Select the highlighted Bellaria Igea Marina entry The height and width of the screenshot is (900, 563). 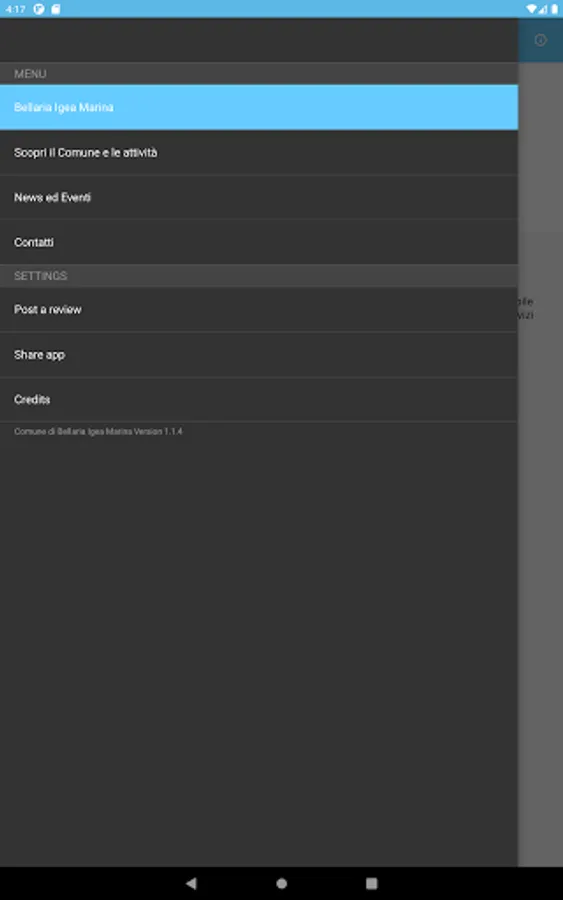(259, 107)
